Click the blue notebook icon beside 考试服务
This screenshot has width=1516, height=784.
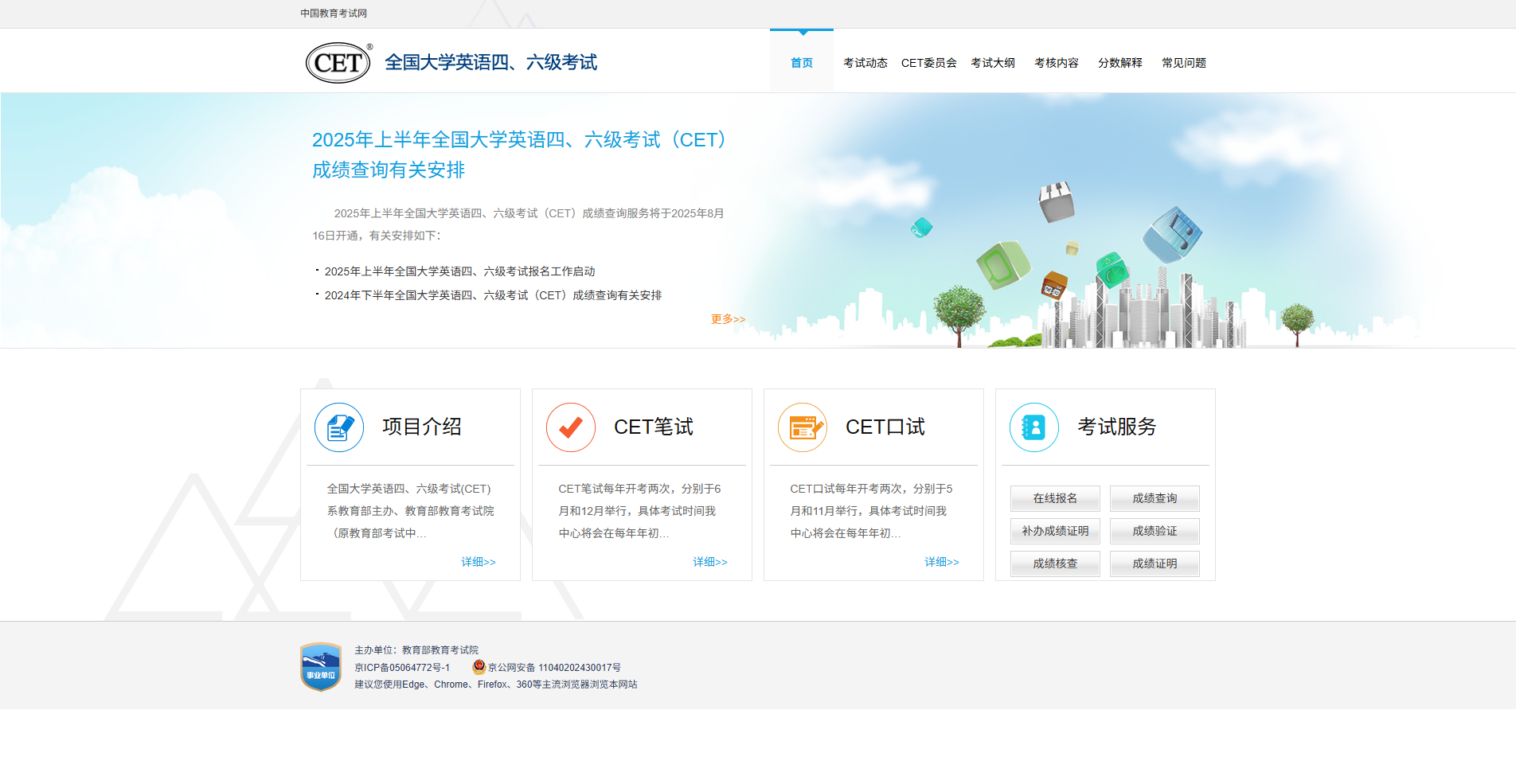tap(1033, 427)
